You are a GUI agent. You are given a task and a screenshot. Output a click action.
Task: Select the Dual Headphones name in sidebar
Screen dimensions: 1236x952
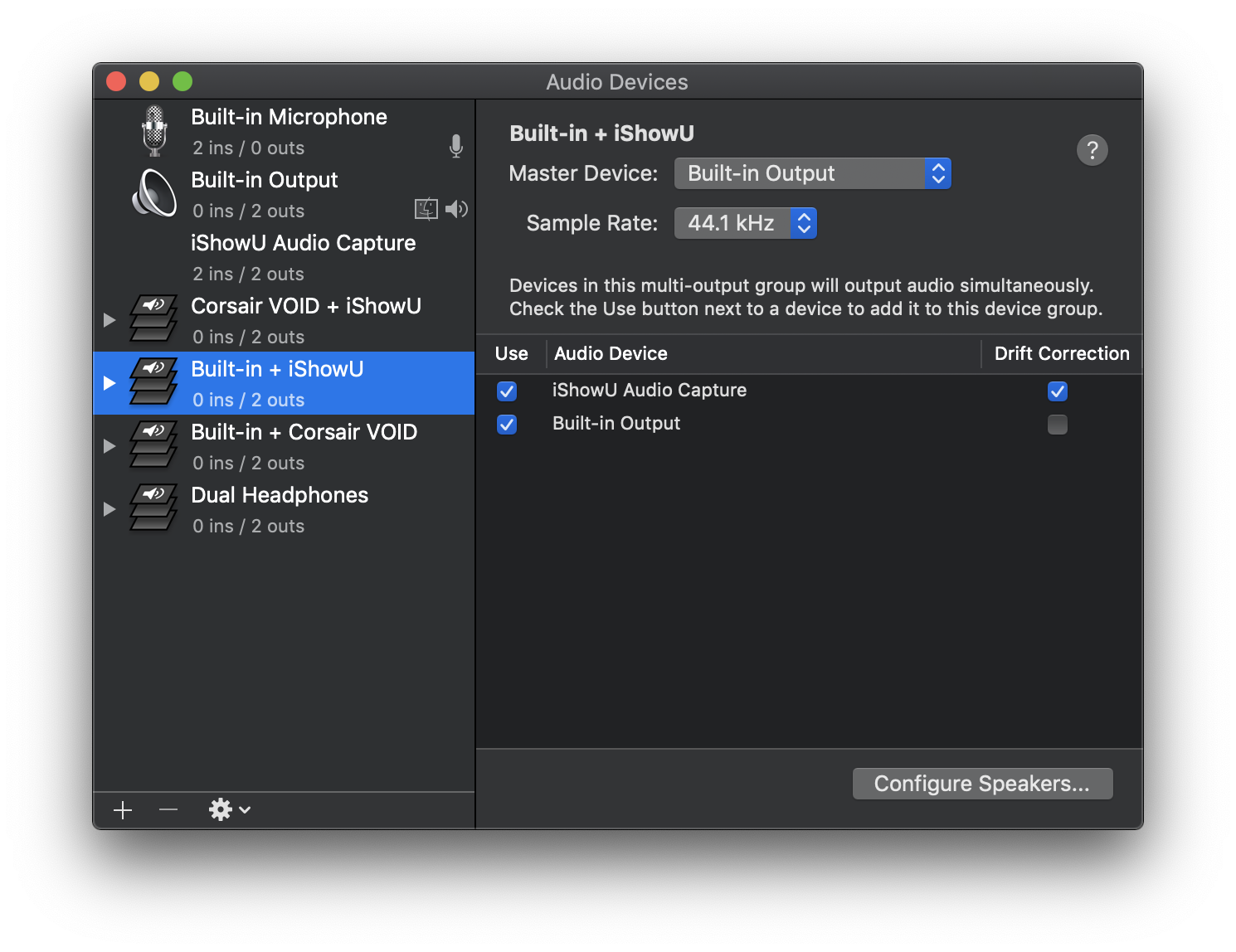(280, 495)
